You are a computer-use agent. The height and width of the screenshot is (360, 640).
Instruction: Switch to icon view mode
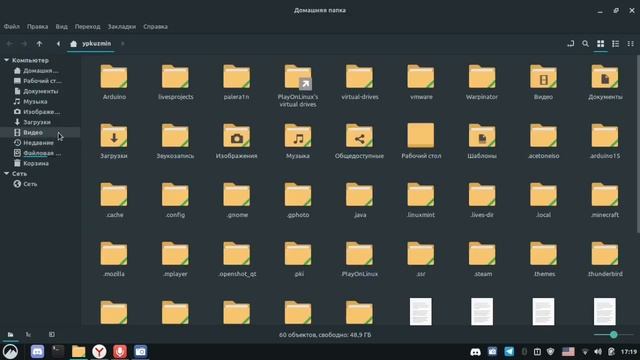[600, 44]
